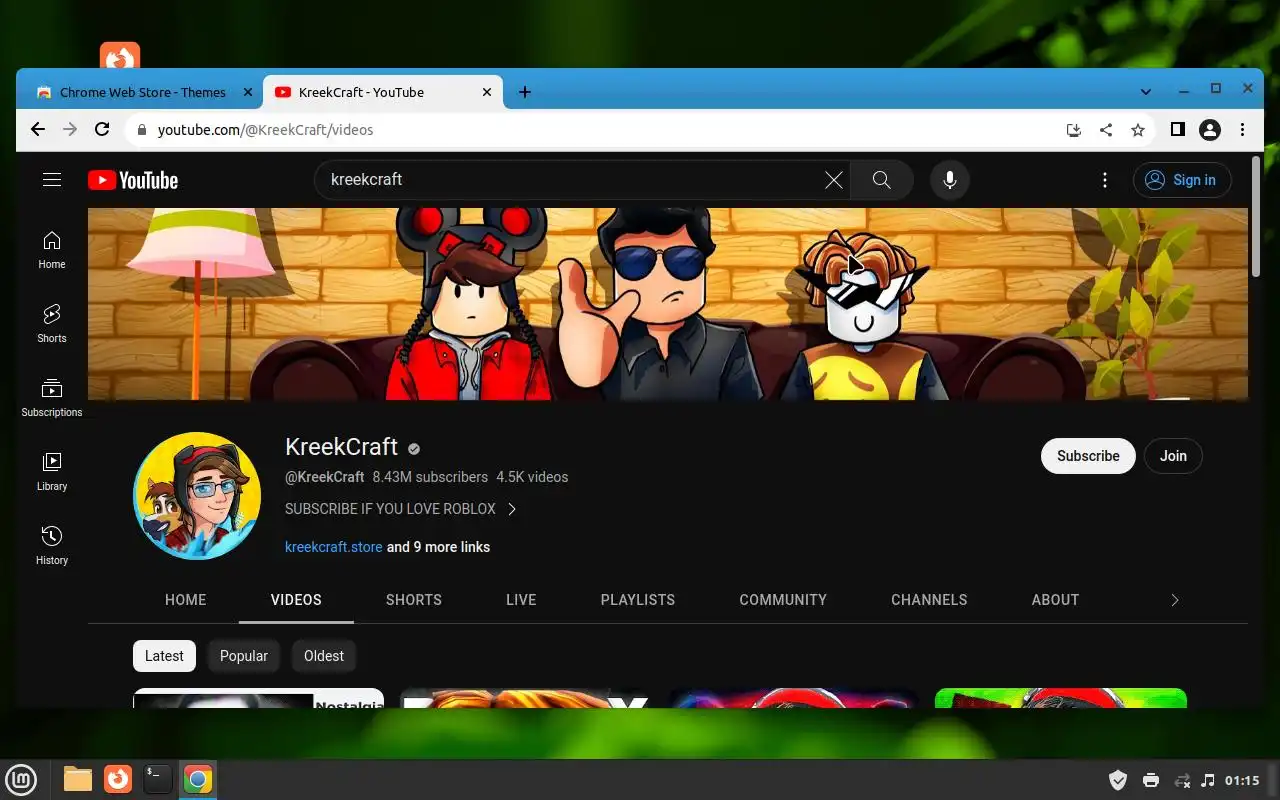Click the YouTube logo
1280x800 pixels.
click(133, 180)
